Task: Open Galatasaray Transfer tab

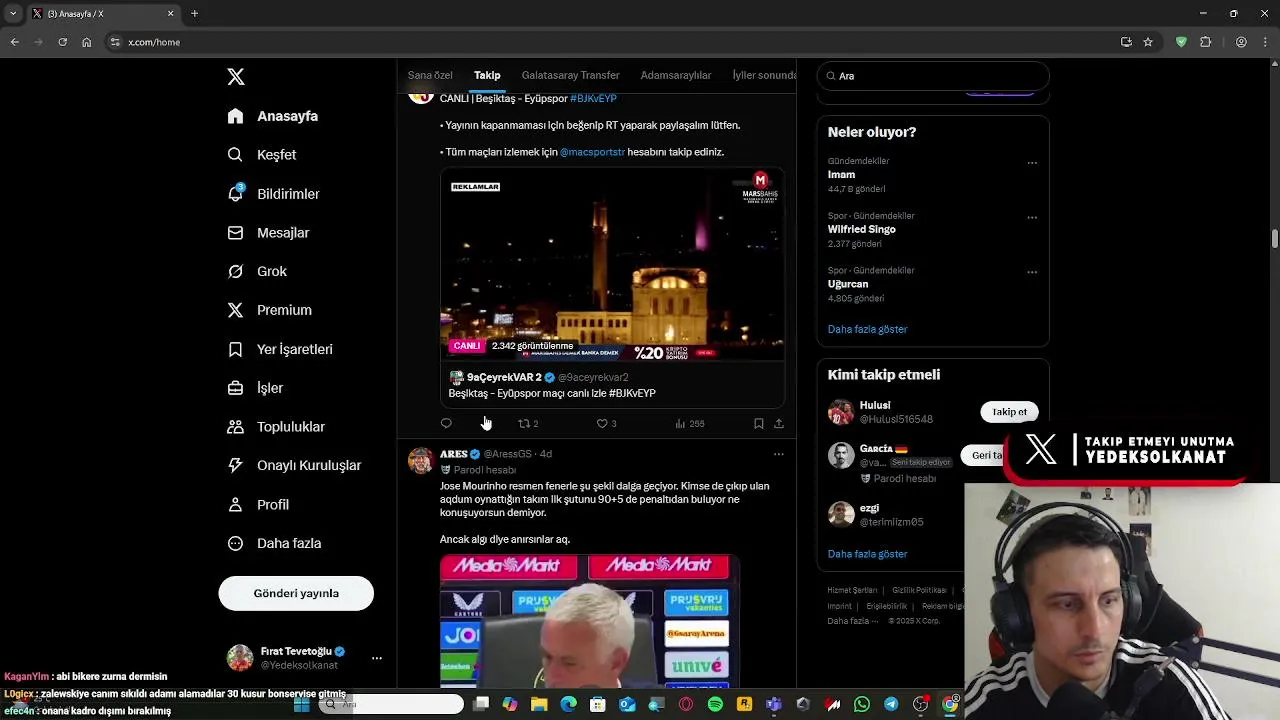Action: point(571,76)
